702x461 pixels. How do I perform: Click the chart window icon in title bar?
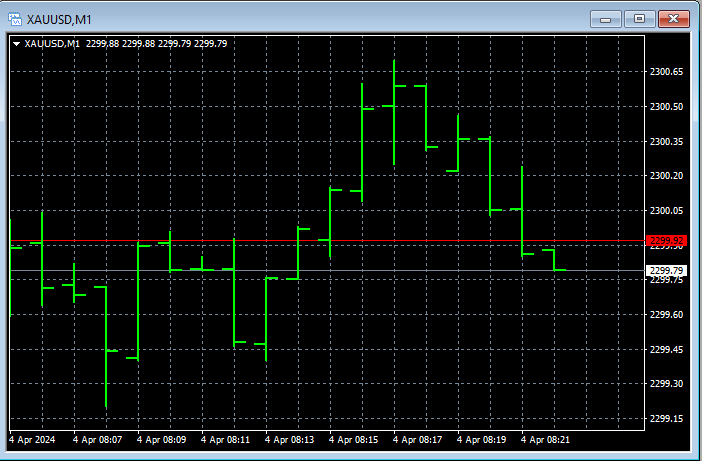click(x=15, y=18)
